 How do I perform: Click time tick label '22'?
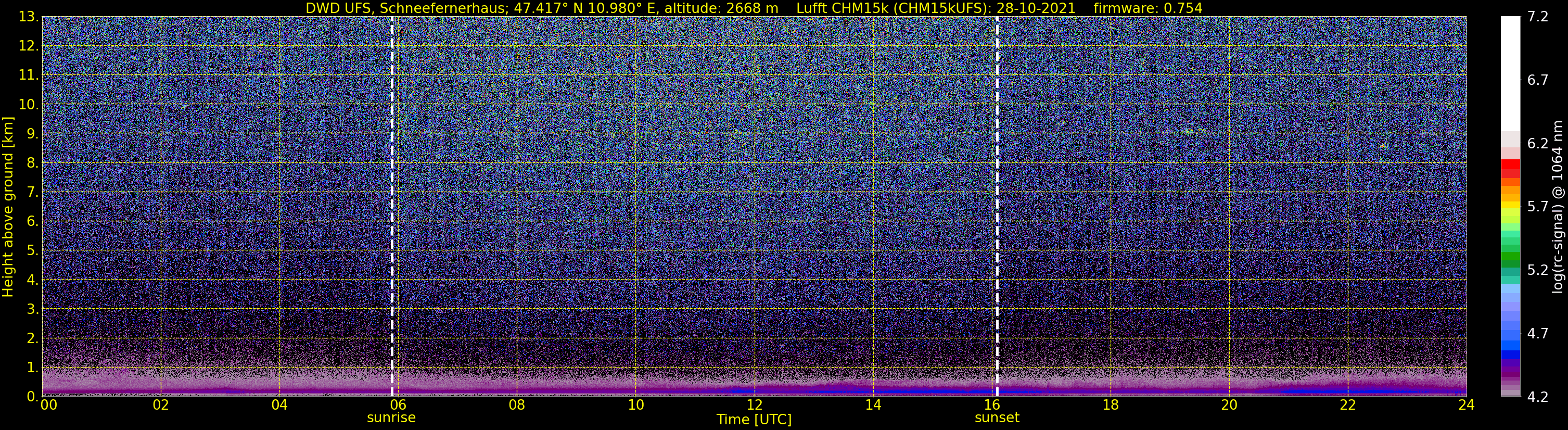point(1348,404)
